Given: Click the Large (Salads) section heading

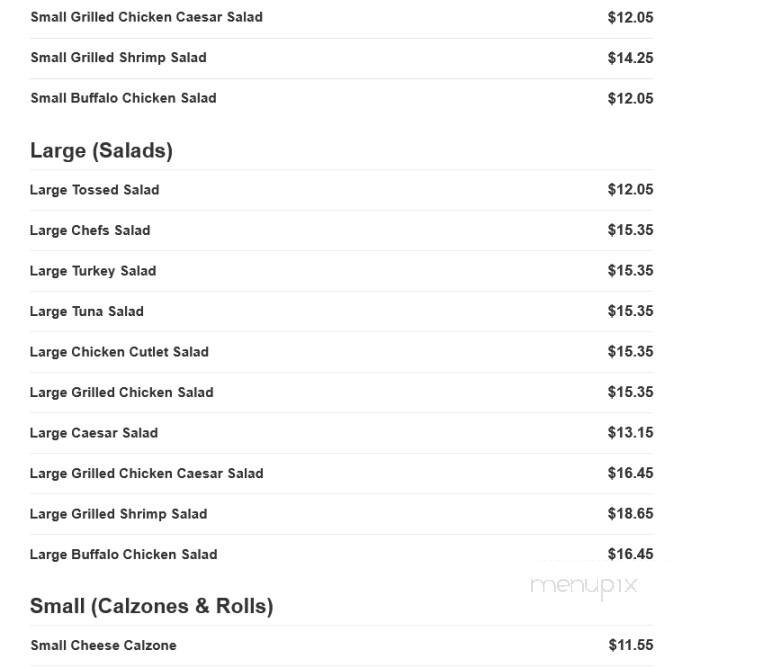Looking at the screenshot, I should [x=101, y=150].
